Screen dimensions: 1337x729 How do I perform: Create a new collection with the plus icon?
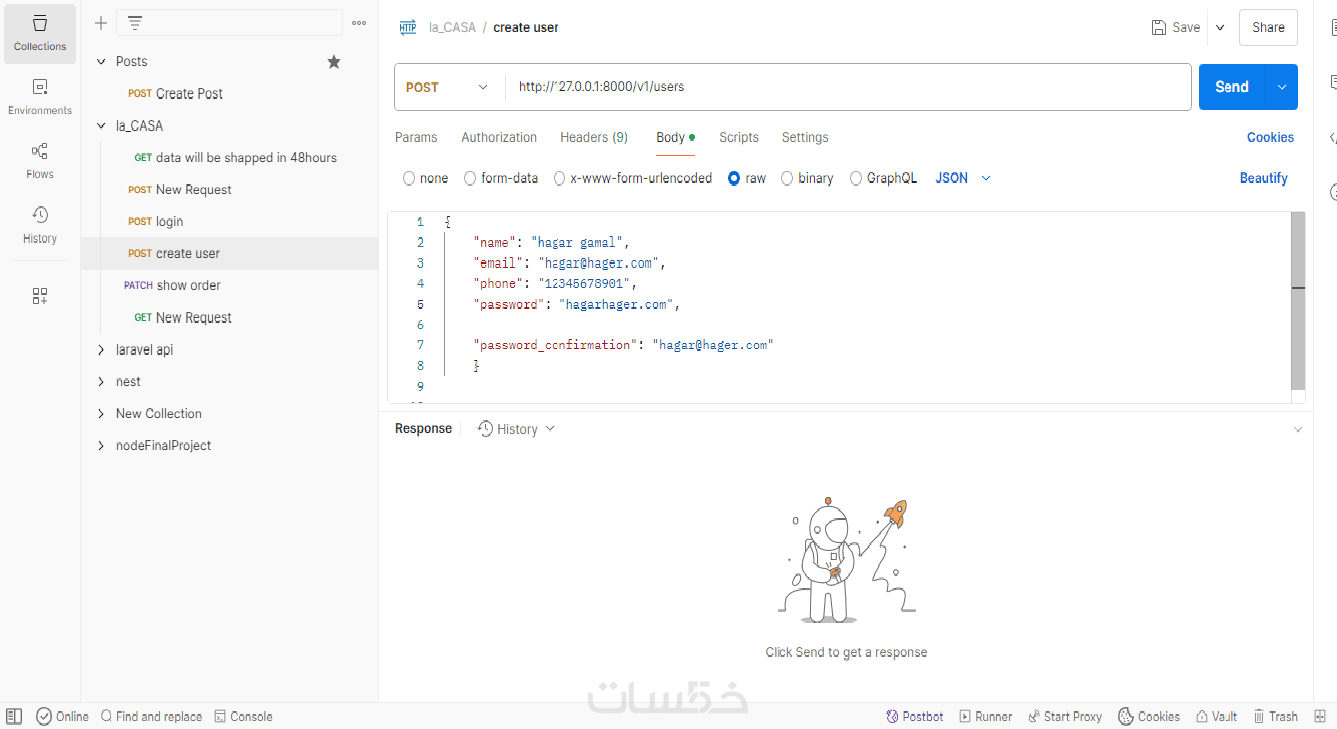coord(101,23)
